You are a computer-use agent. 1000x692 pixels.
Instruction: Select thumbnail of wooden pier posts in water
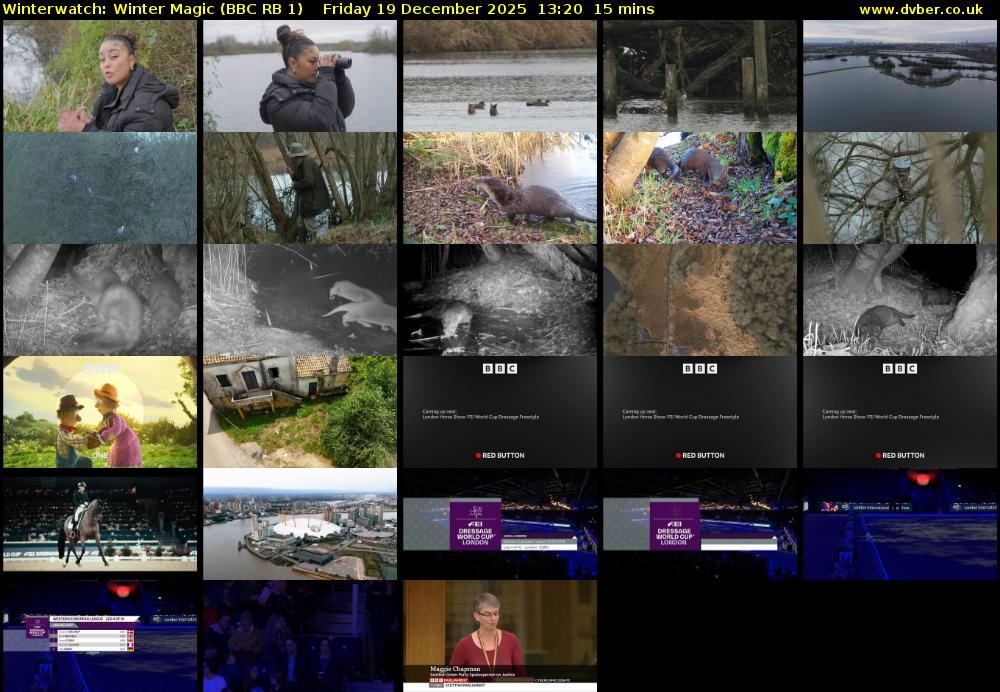(700, 76)
